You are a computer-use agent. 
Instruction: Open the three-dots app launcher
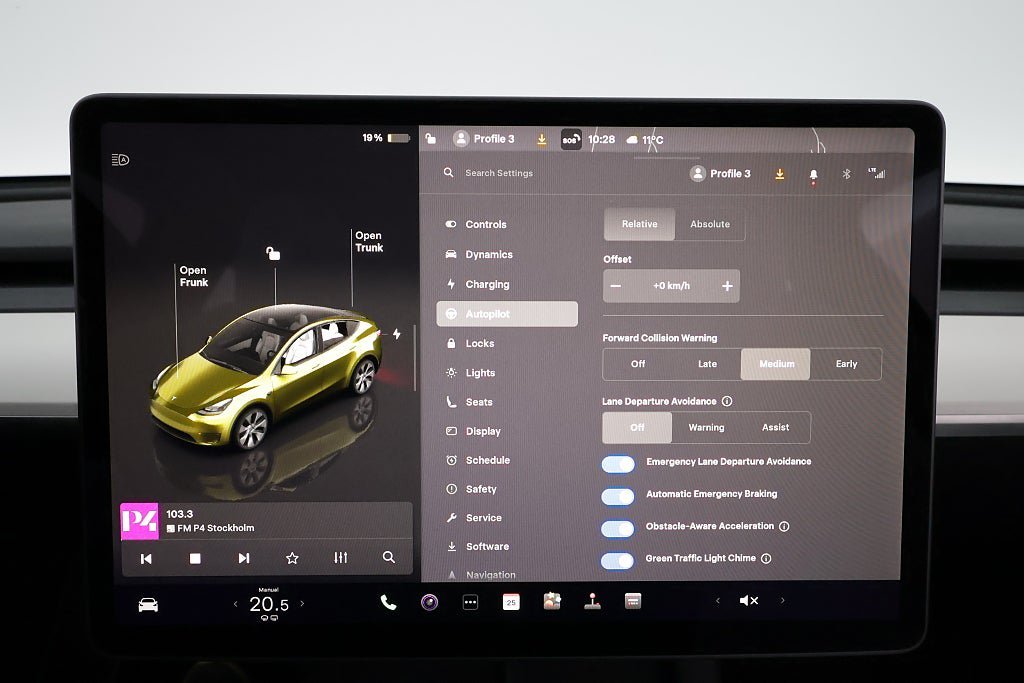[470, 602]
